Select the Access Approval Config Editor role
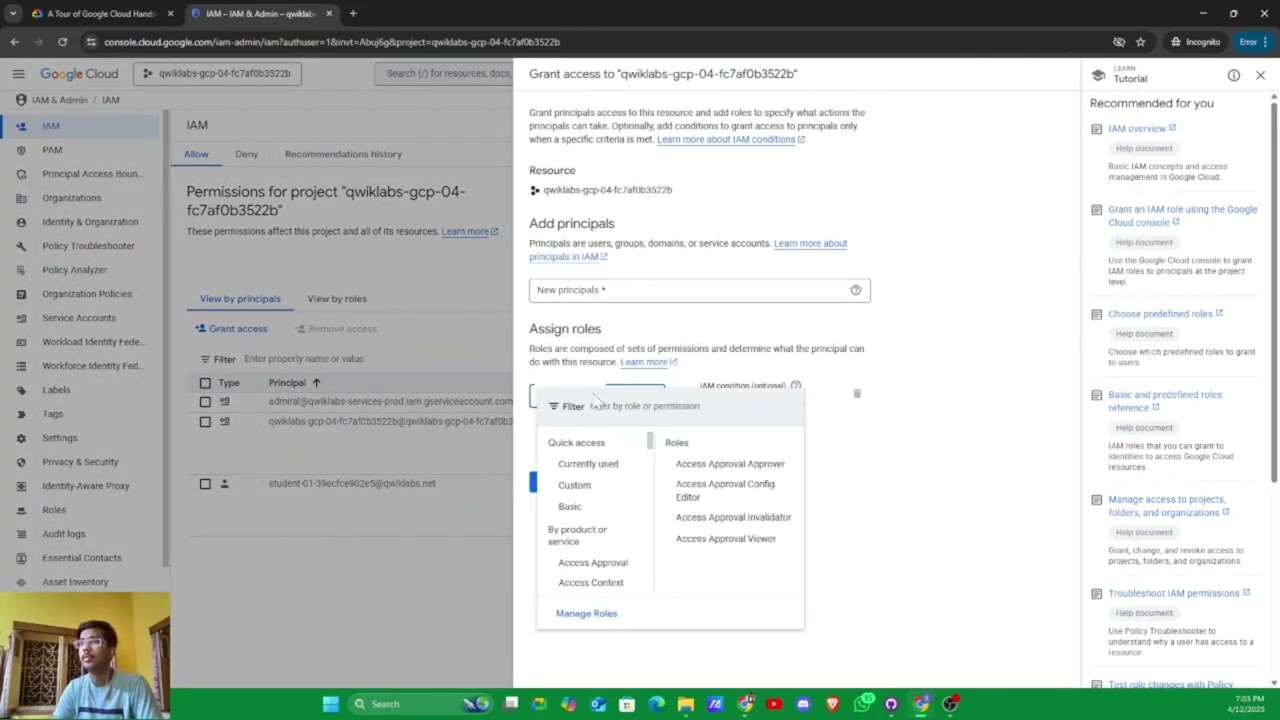Viewport: 1280px width, 720px height. [x=725, y=490]
